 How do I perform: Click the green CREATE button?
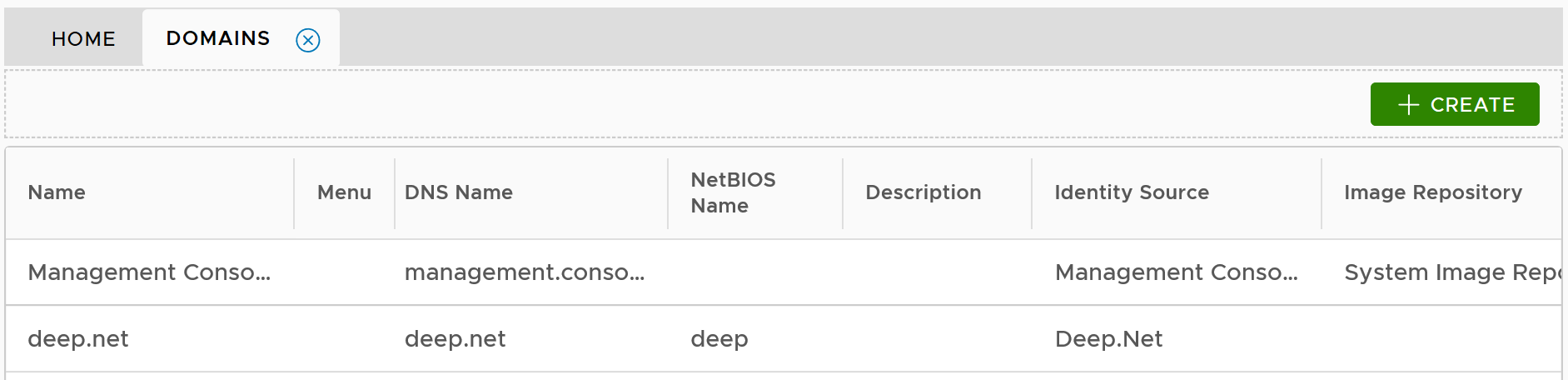click(x=1454, y=104)
